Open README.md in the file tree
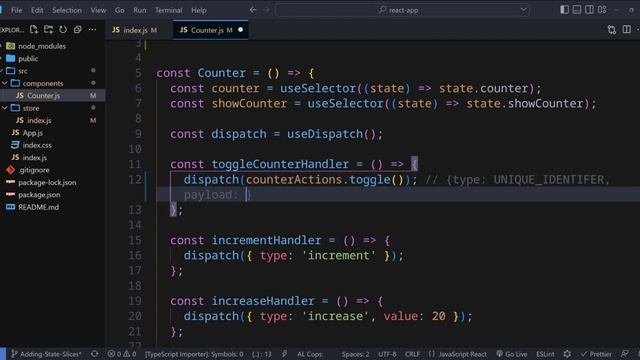Viewport: 640px width, 360px height. click(38, 207)
